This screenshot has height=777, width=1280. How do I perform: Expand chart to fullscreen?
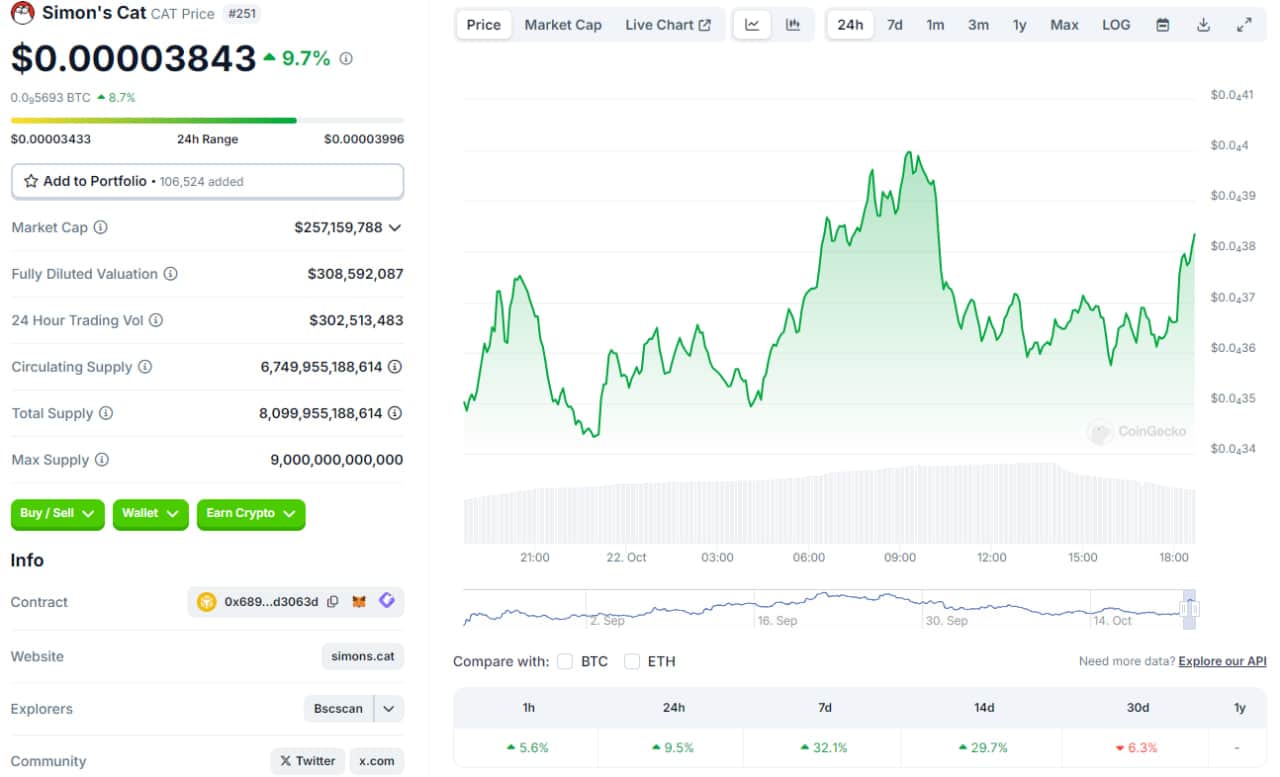point(1244,25)
